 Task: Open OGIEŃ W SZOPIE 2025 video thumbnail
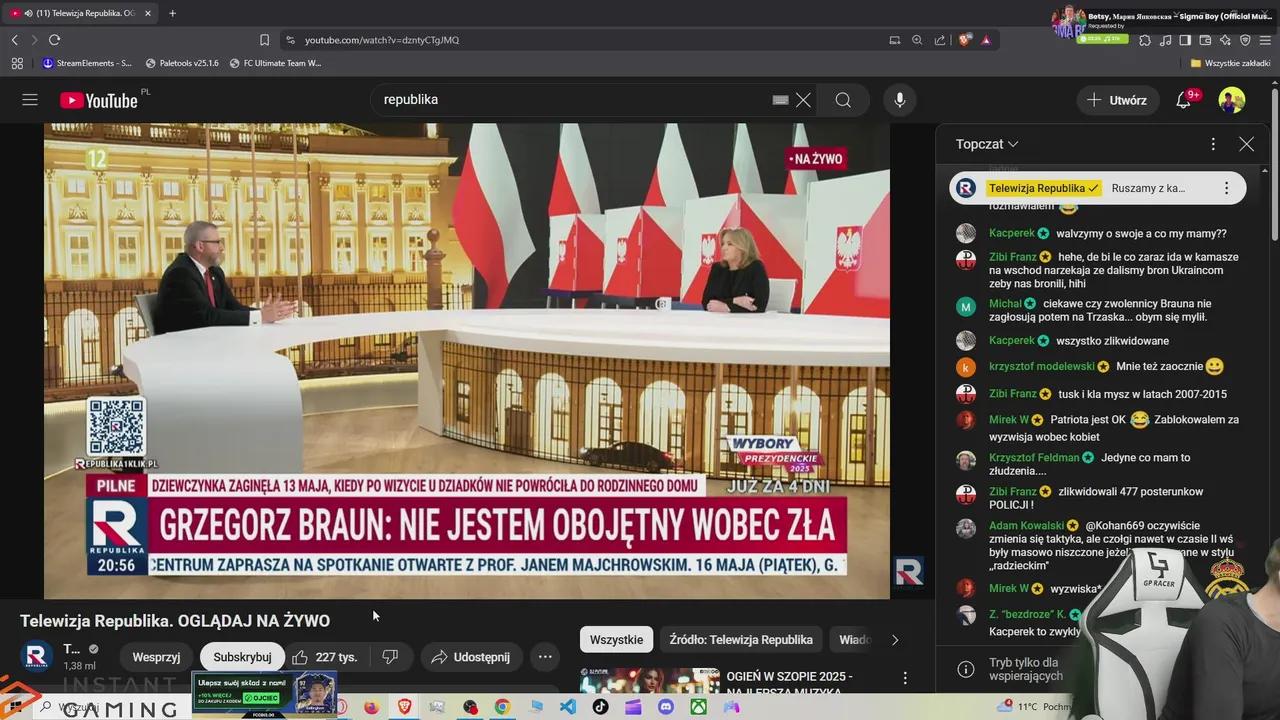click(650, 682)
